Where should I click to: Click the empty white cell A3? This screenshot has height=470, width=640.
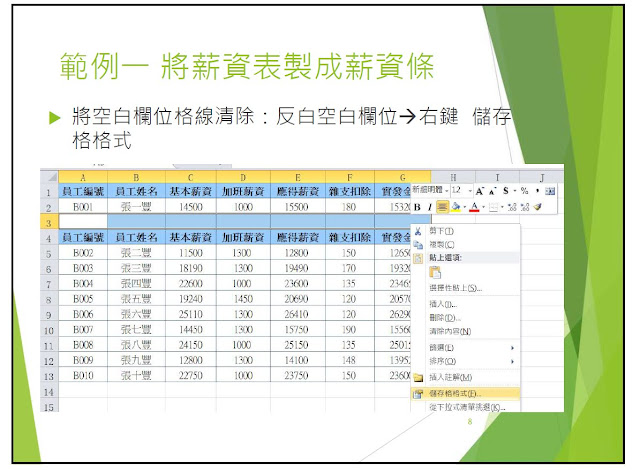83,222
